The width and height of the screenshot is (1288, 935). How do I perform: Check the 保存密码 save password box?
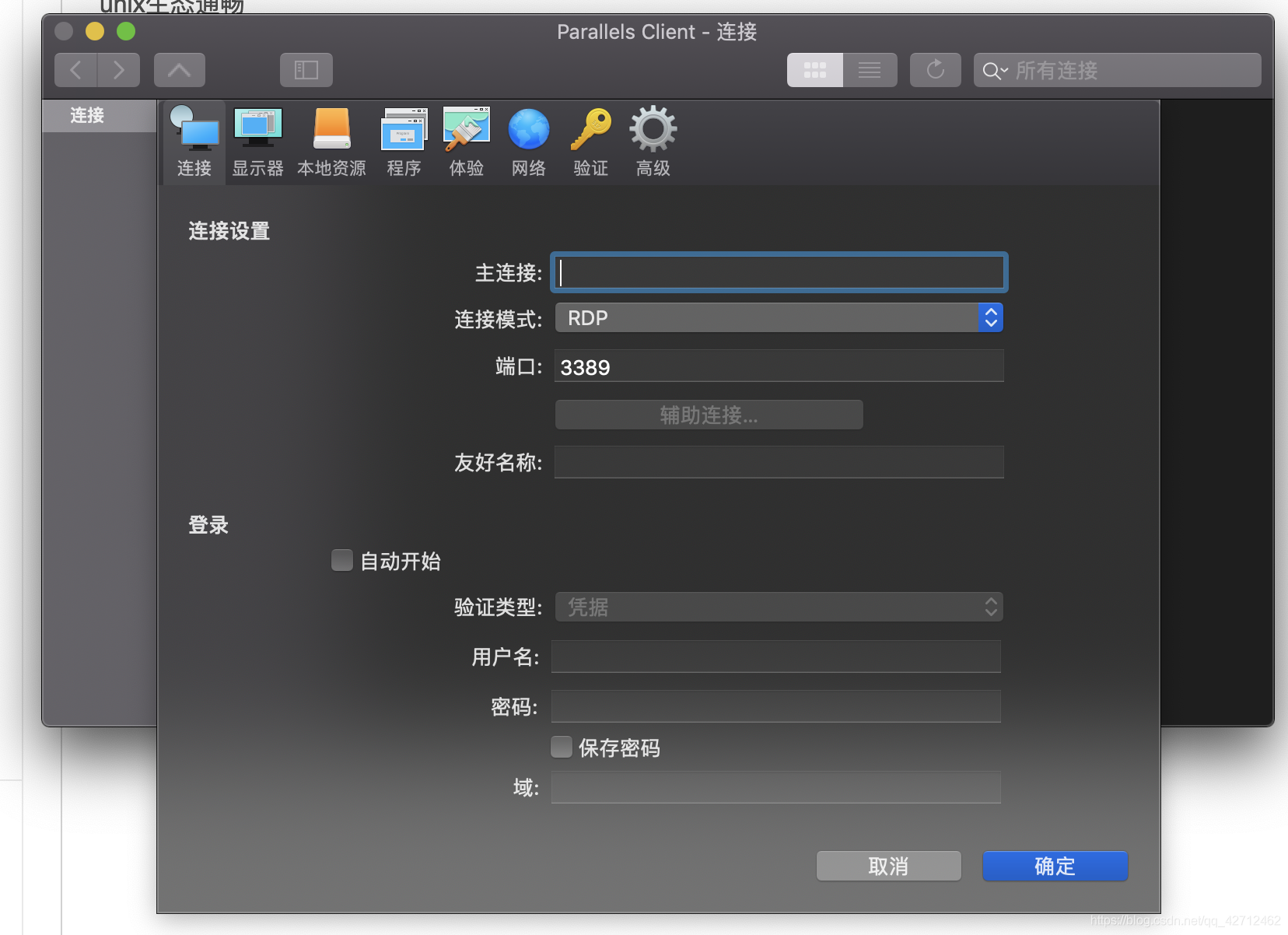(x=562, y=747)
